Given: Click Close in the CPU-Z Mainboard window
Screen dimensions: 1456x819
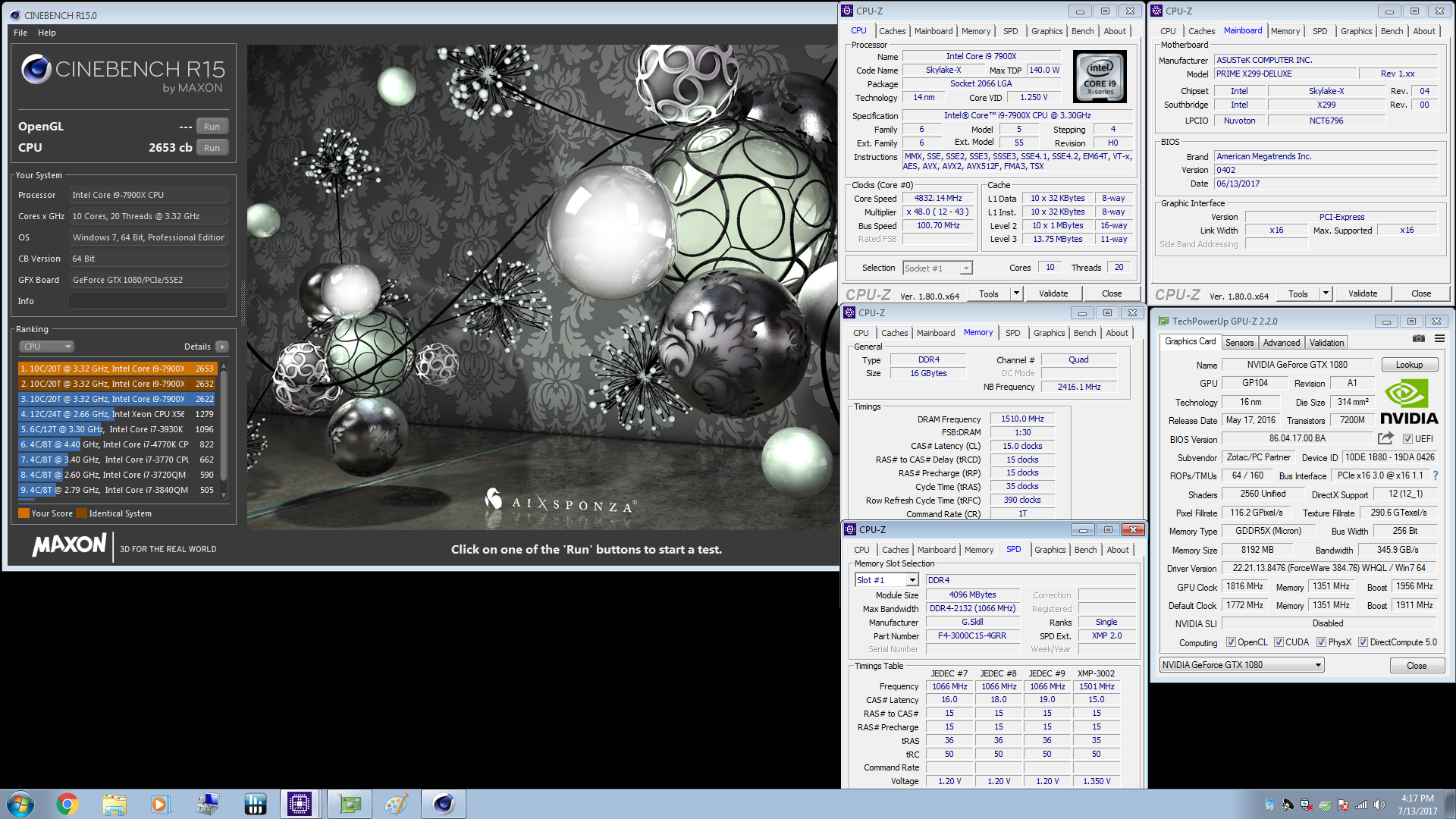Looking at the screenshot, I should click(1421, 293).
